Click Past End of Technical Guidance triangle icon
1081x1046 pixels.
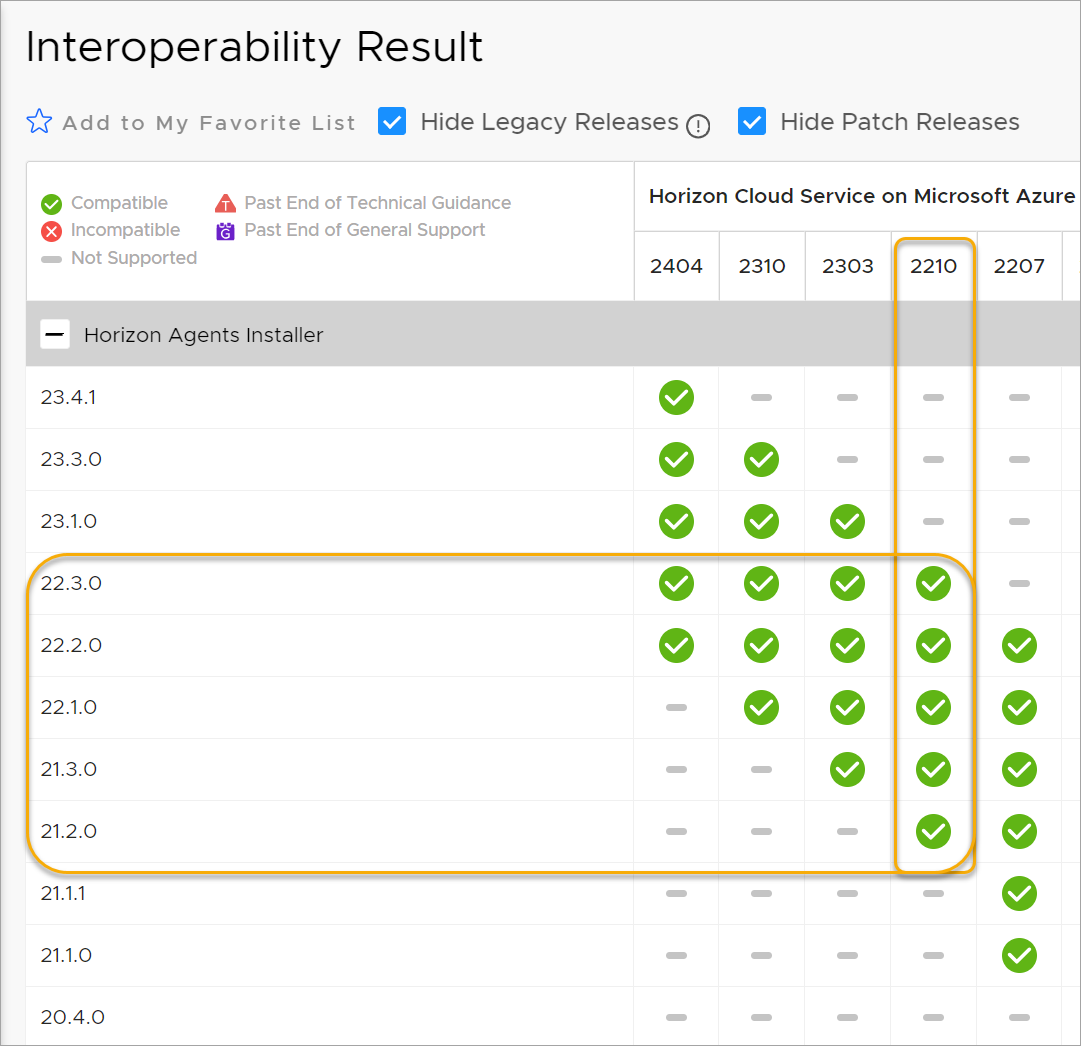point(225,203)
